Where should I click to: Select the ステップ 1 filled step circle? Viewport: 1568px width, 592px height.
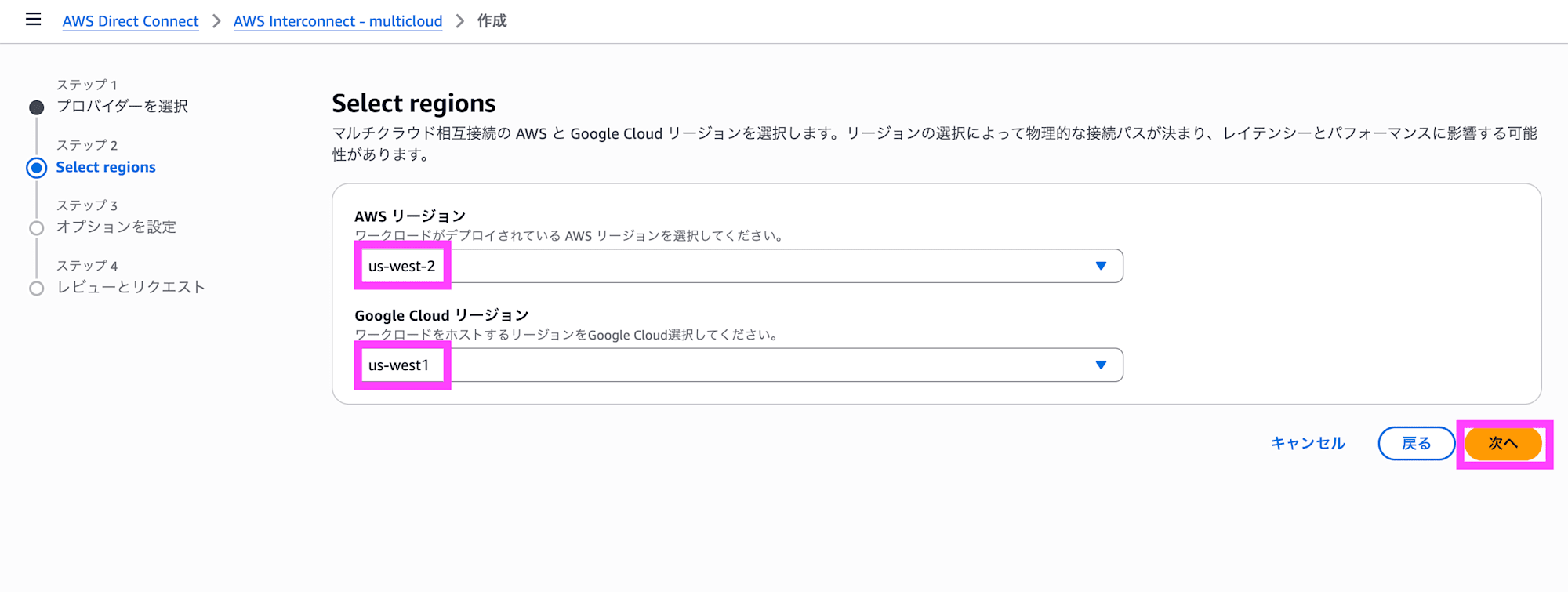coord(35,107)
